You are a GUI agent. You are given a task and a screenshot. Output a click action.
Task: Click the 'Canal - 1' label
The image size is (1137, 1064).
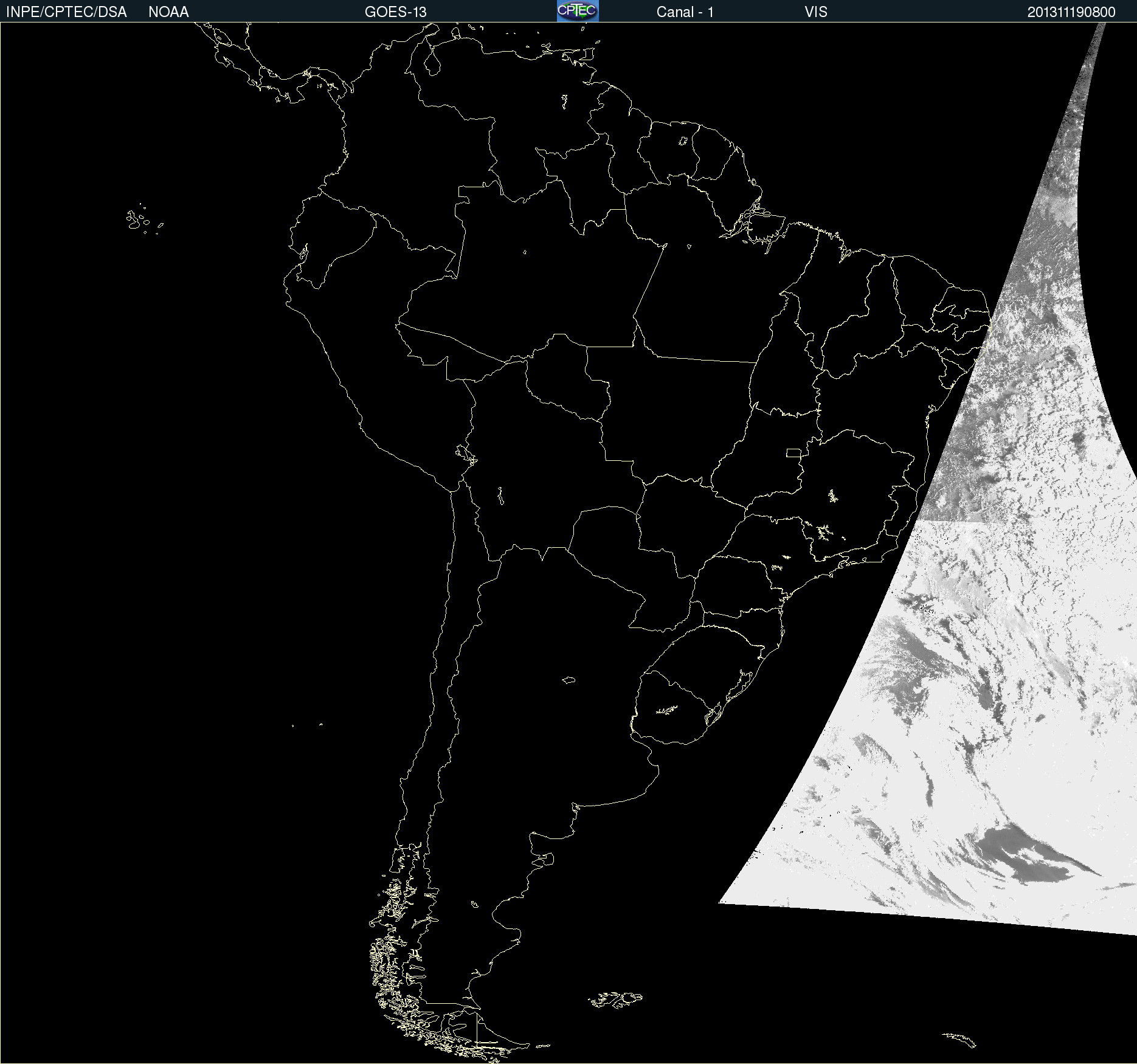[685, 12]
